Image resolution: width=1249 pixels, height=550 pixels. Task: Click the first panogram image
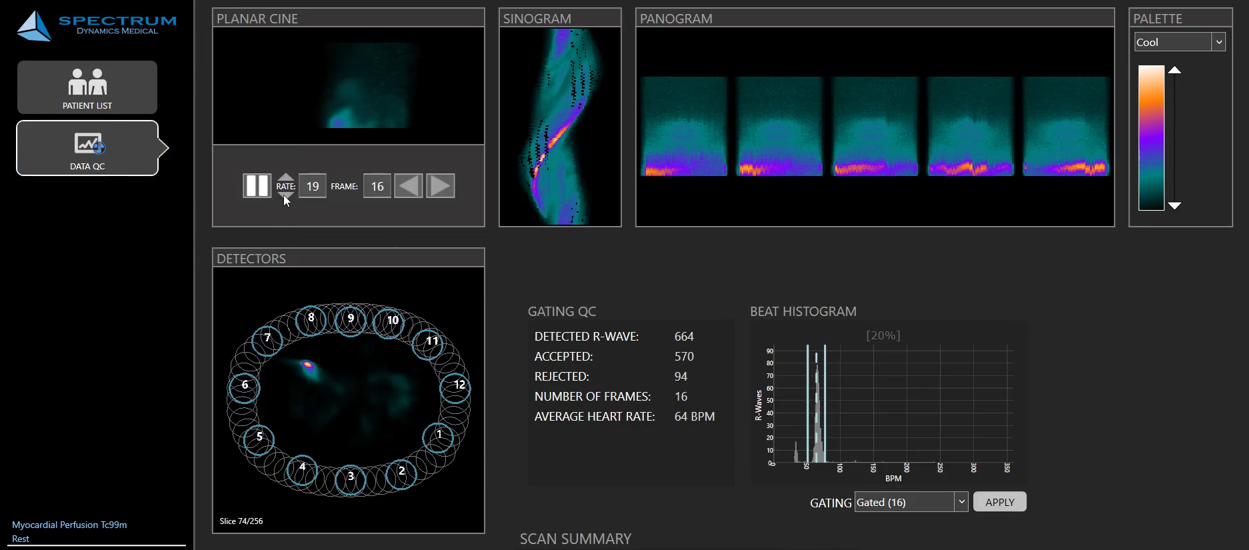tap(684, 127)
